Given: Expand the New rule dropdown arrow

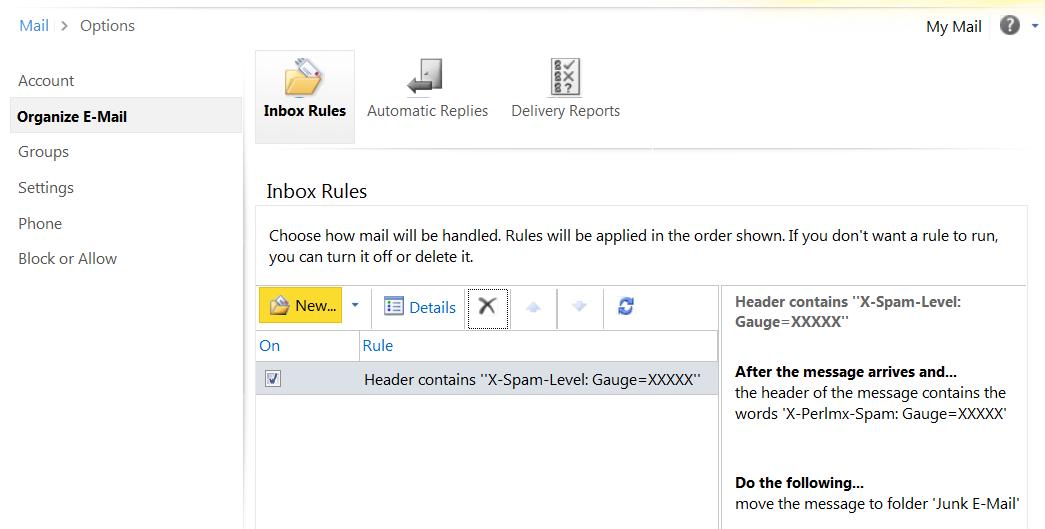Looking at the screenshot, I should (355, 306).
